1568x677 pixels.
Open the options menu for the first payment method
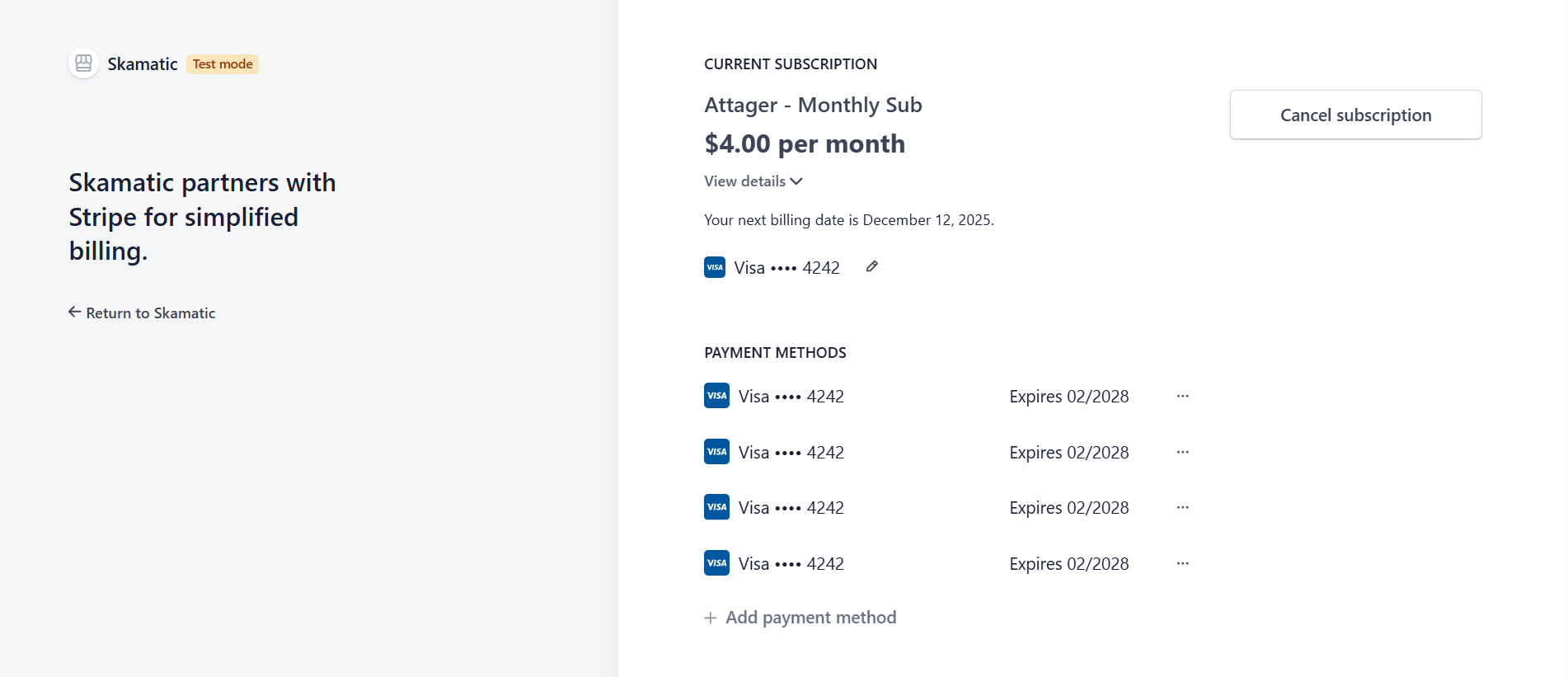[x=1182, y=396]
